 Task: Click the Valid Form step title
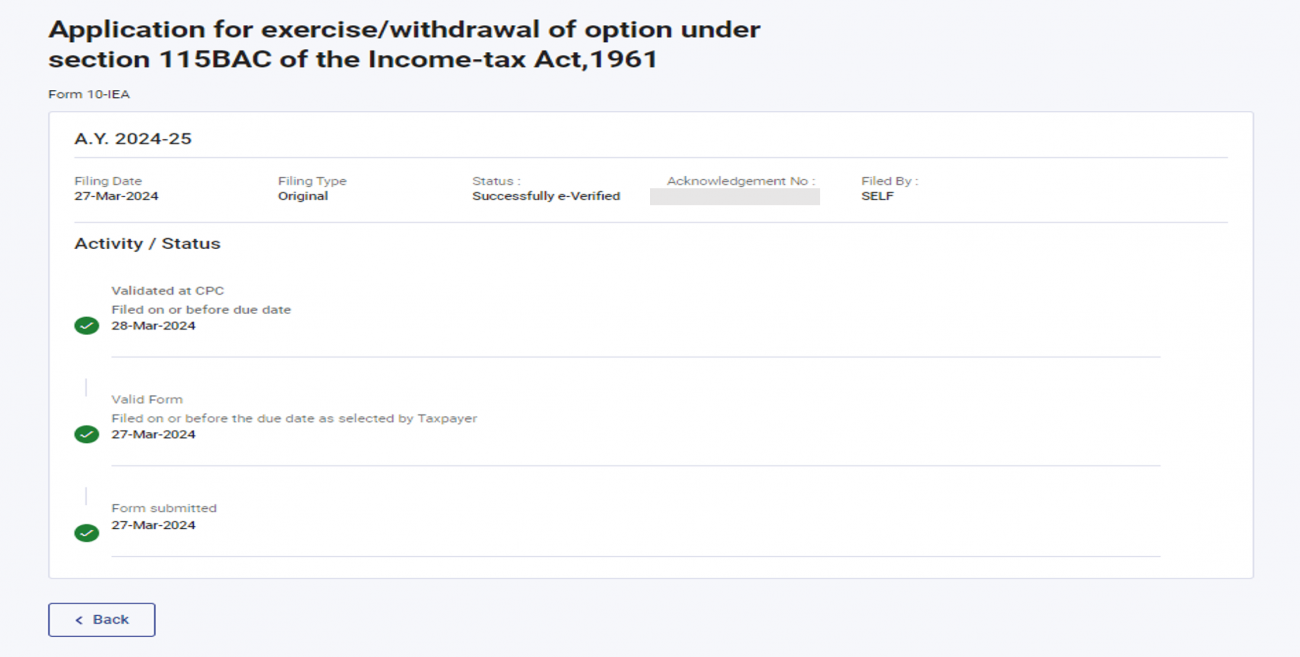coord(147,399)
